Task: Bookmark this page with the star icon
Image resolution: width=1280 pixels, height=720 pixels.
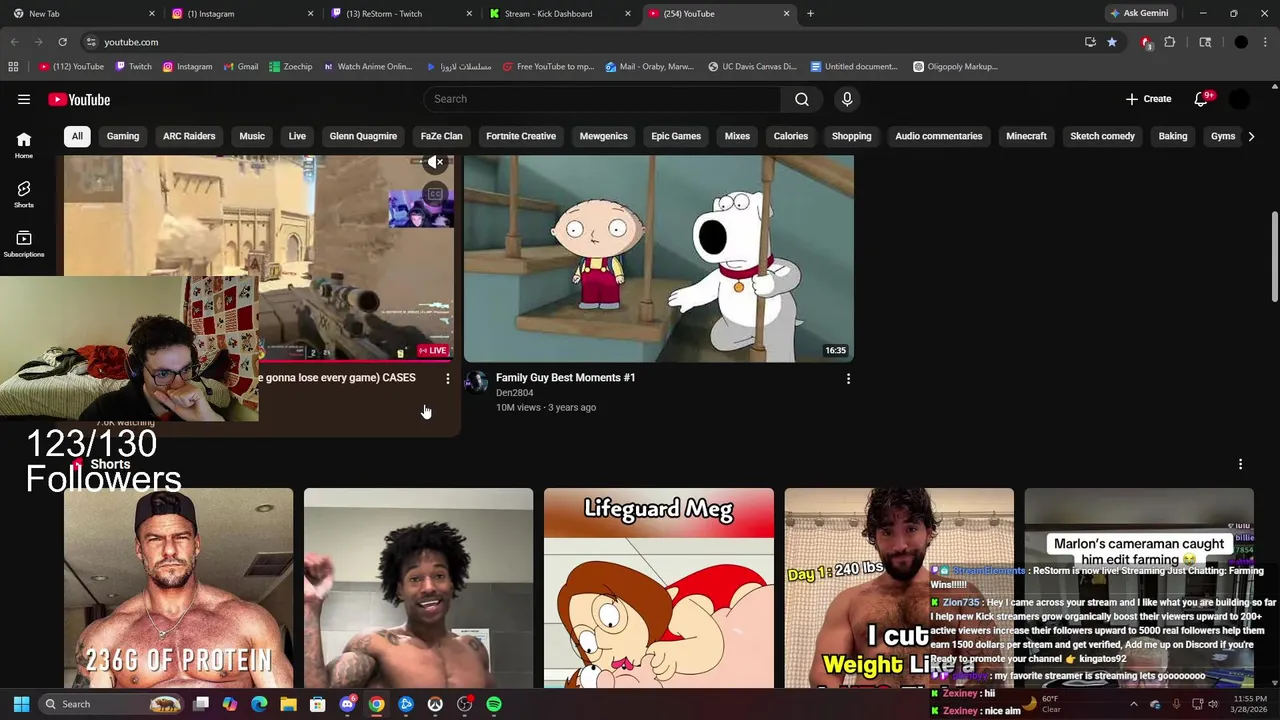Action: tap(1112, 42)
